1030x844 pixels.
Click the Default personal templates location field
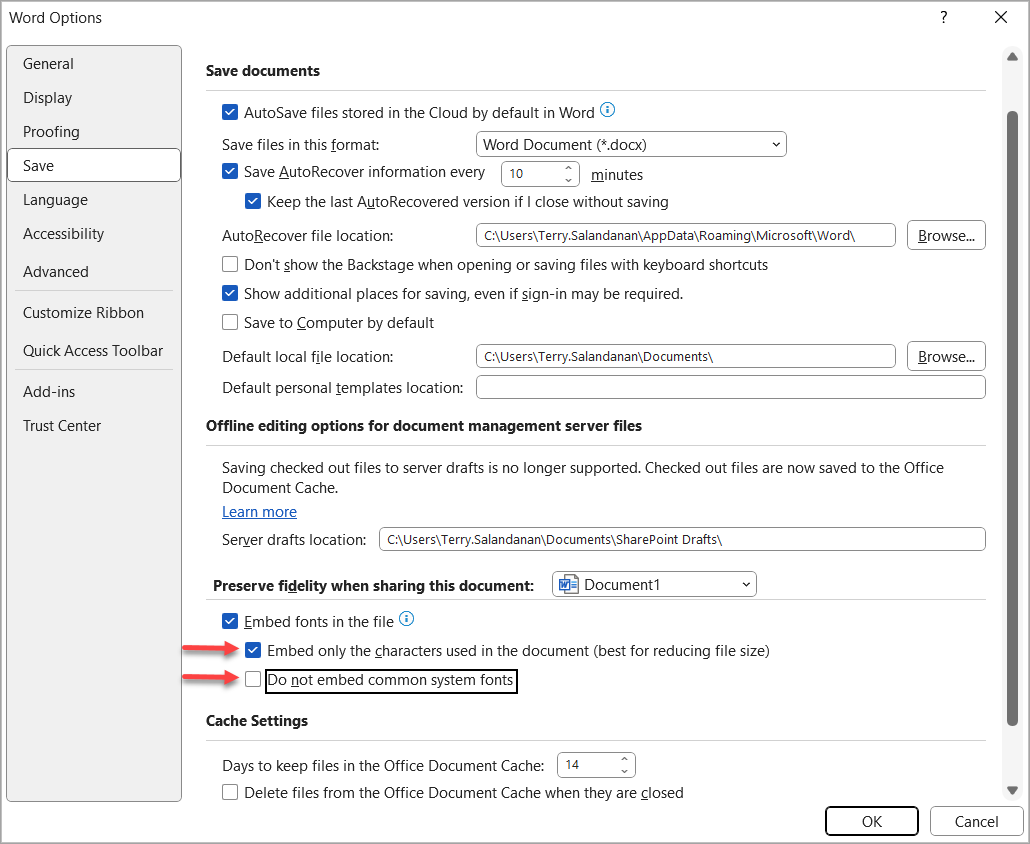pos(730,388)
